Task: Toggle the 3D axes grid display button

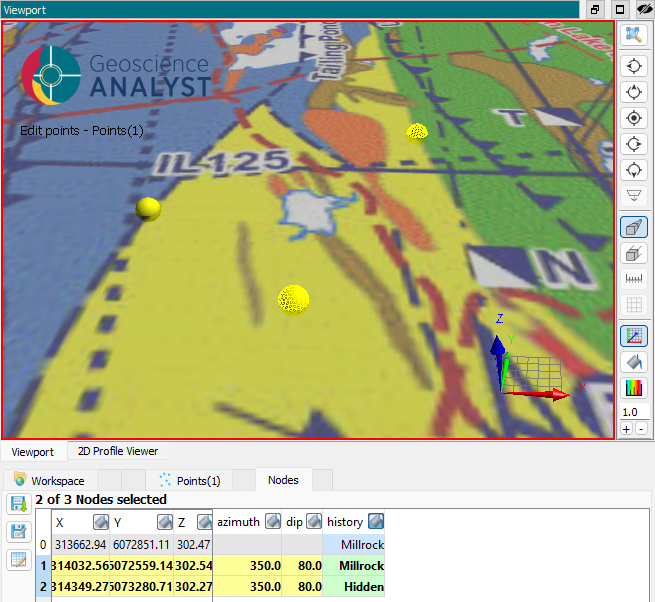Action: 633,336
